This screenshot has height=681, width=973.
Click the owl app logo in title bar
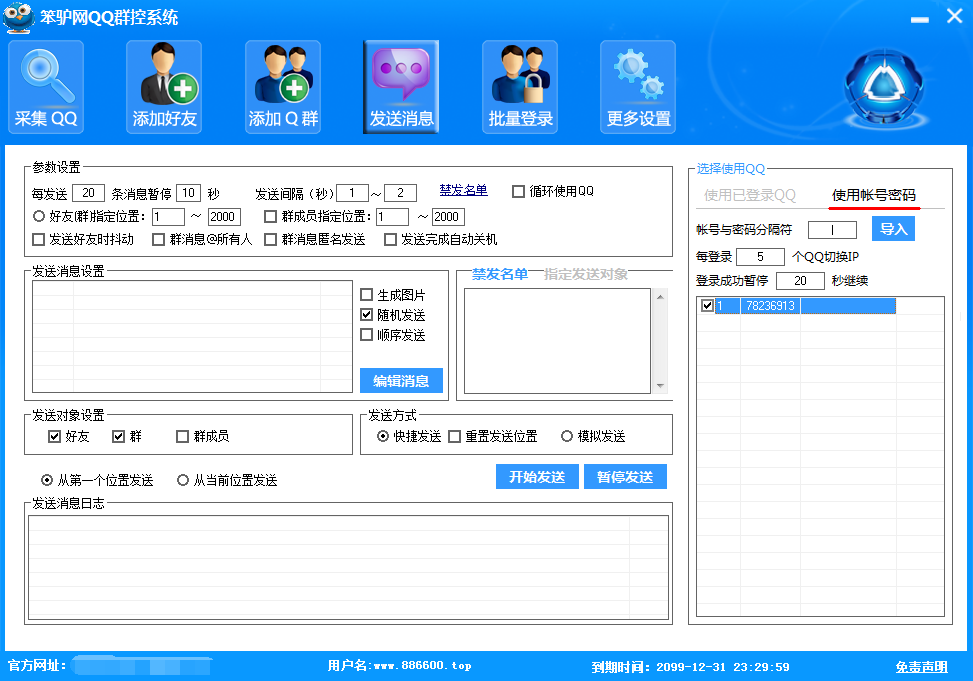pos(19,17)
